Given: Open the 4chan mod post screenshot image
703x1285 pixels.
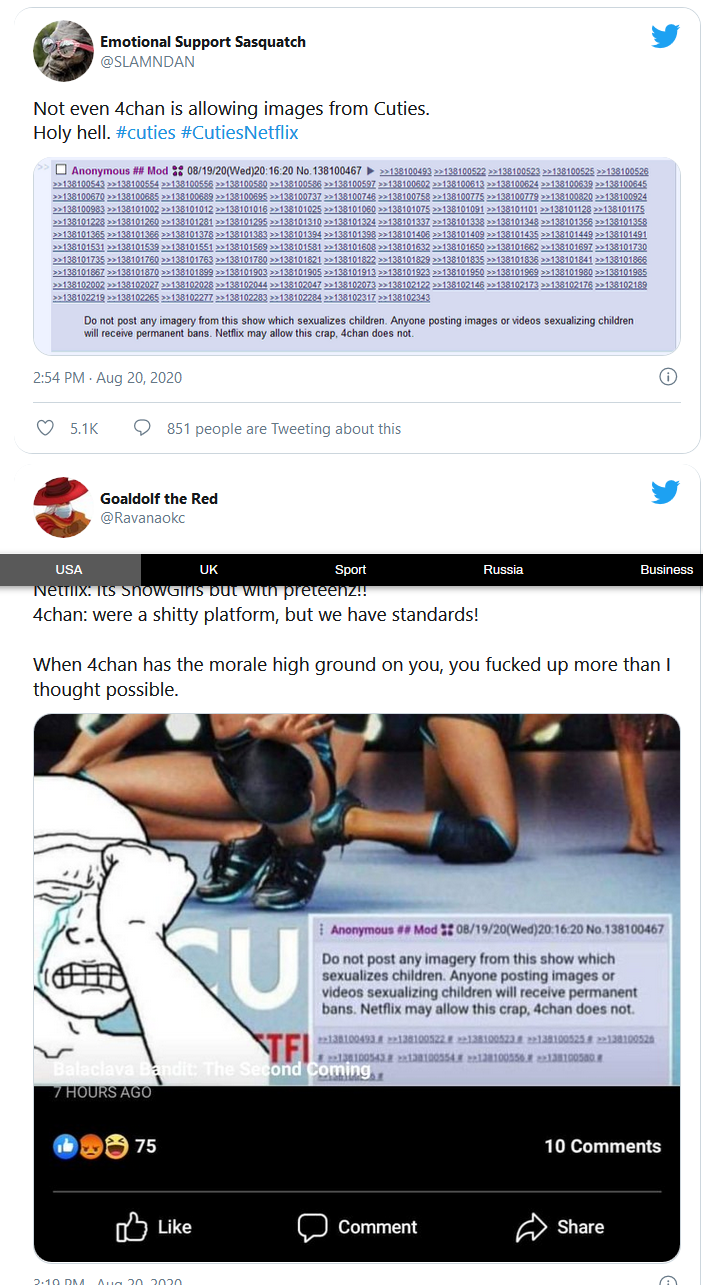Looking at the screenshot, I should coord(357,256).
